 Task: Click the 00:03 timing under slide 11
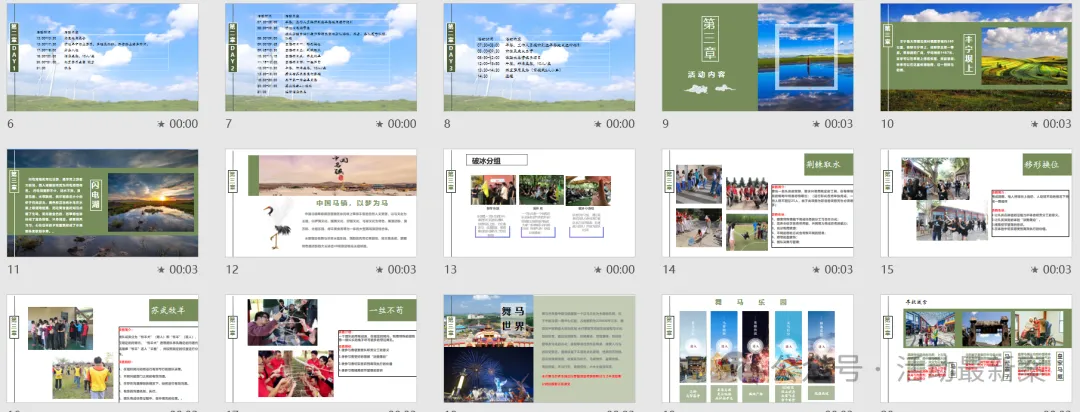point(184,269)
